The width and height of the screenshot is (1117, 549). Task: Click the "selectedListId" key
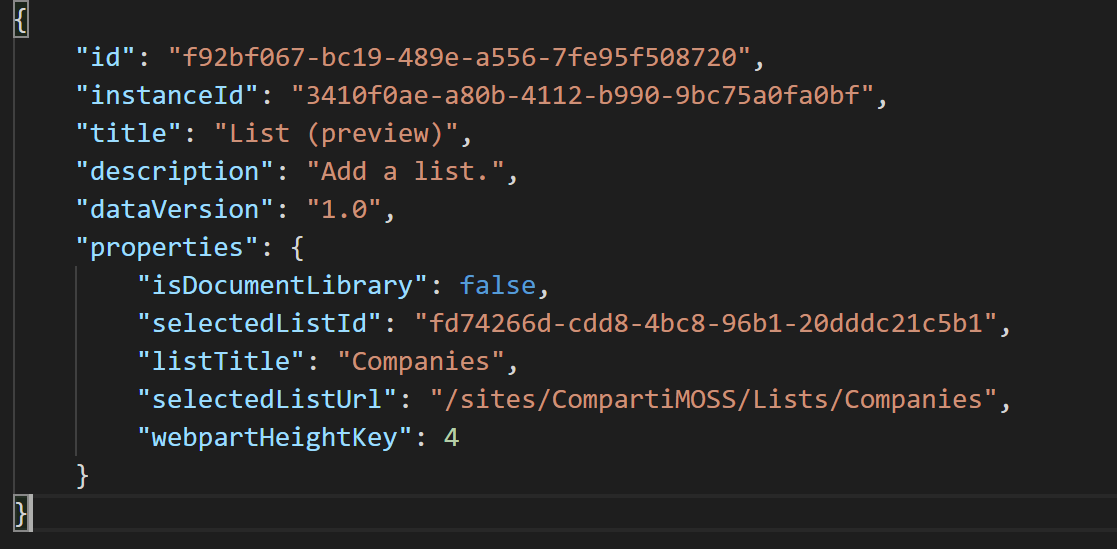point(260,323)
